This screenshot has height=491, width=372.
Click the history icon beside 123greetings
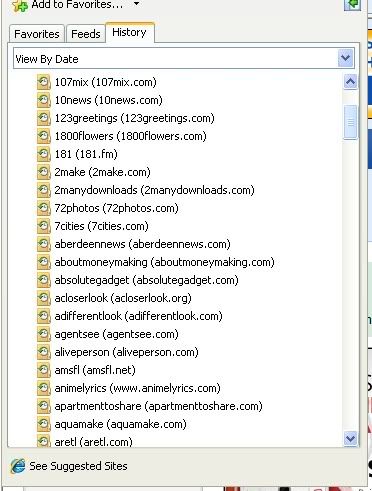click(43, 118)
